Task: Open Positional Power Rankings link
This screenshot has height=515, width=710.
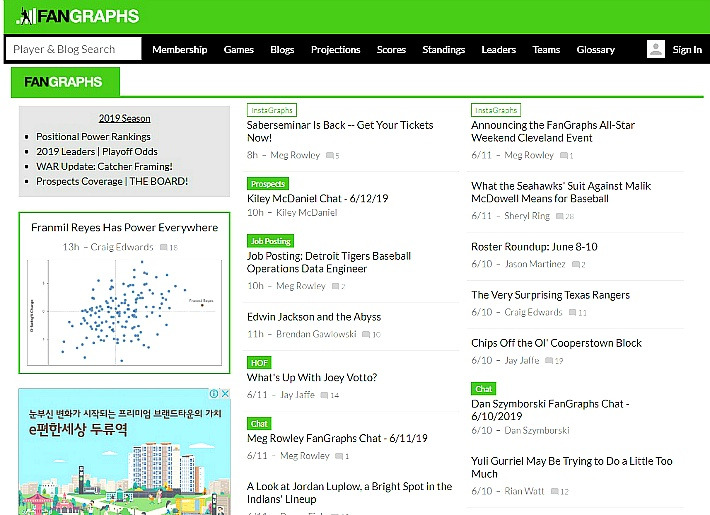Action: (x=93, y=137)
